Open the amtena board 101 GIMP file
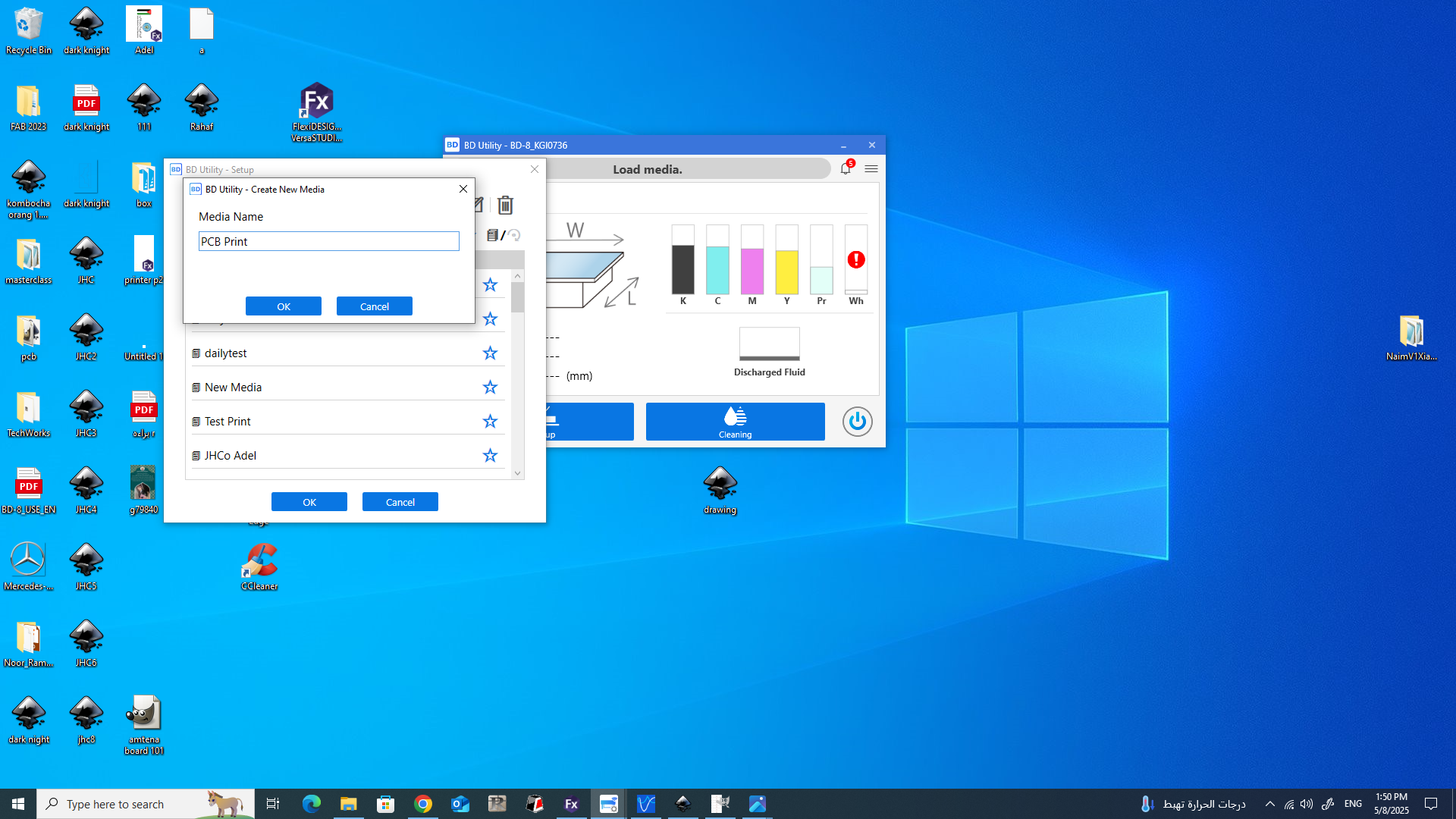Viewport: 1456px width, 819px height. [144, 726]
